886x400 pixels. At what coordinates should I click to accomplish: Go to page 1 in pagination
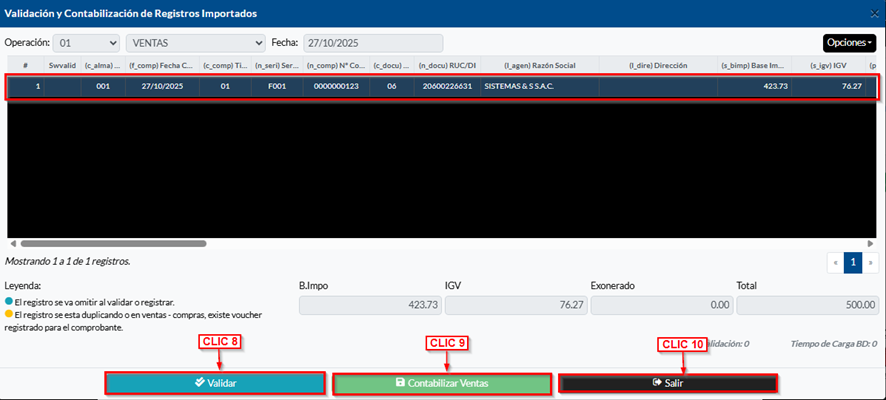pos(853,262)
